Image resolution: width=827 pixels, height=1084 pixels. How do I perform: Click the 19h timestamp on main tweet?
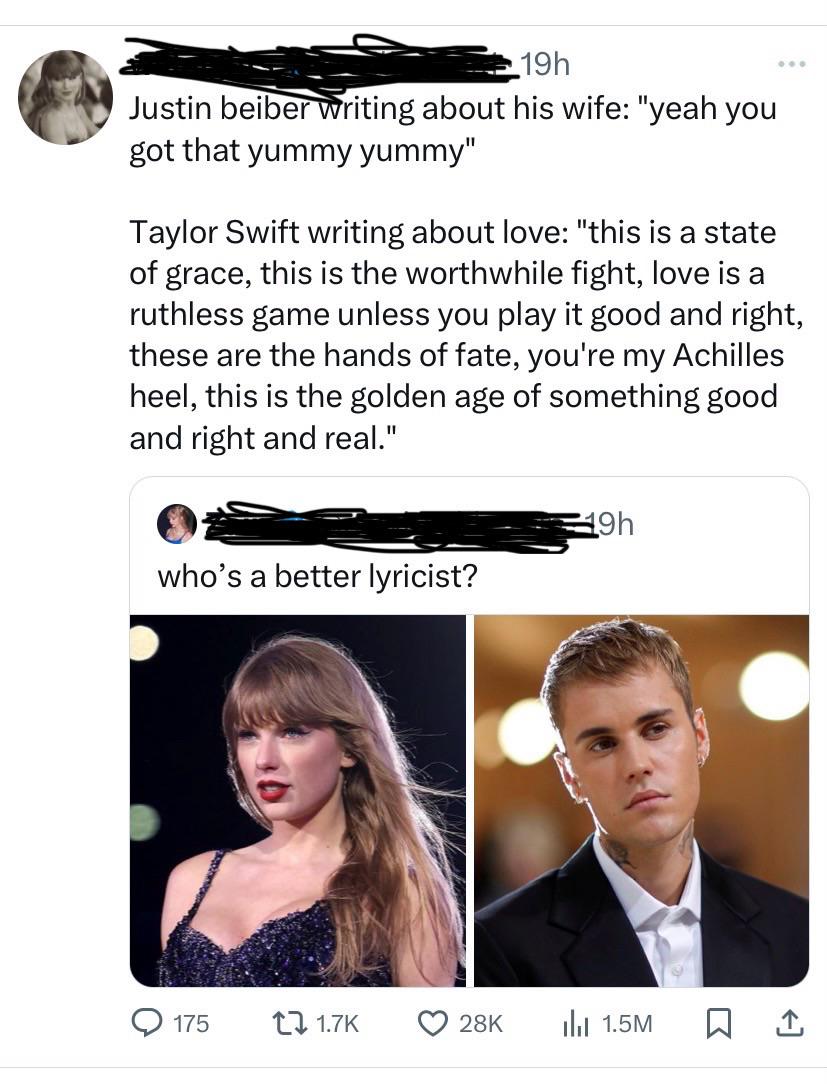(x=545, y=66)
